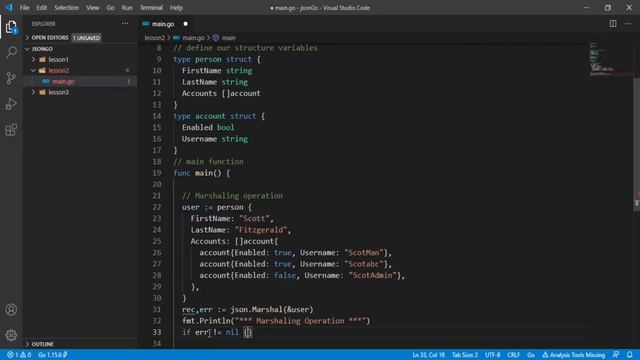Open the Search view icon

11,52
